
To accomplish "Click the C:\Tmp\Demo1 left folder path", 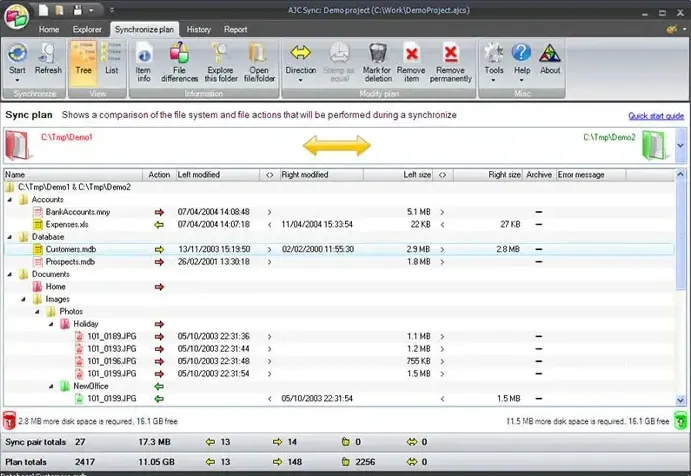I will (x=67, y=137).
